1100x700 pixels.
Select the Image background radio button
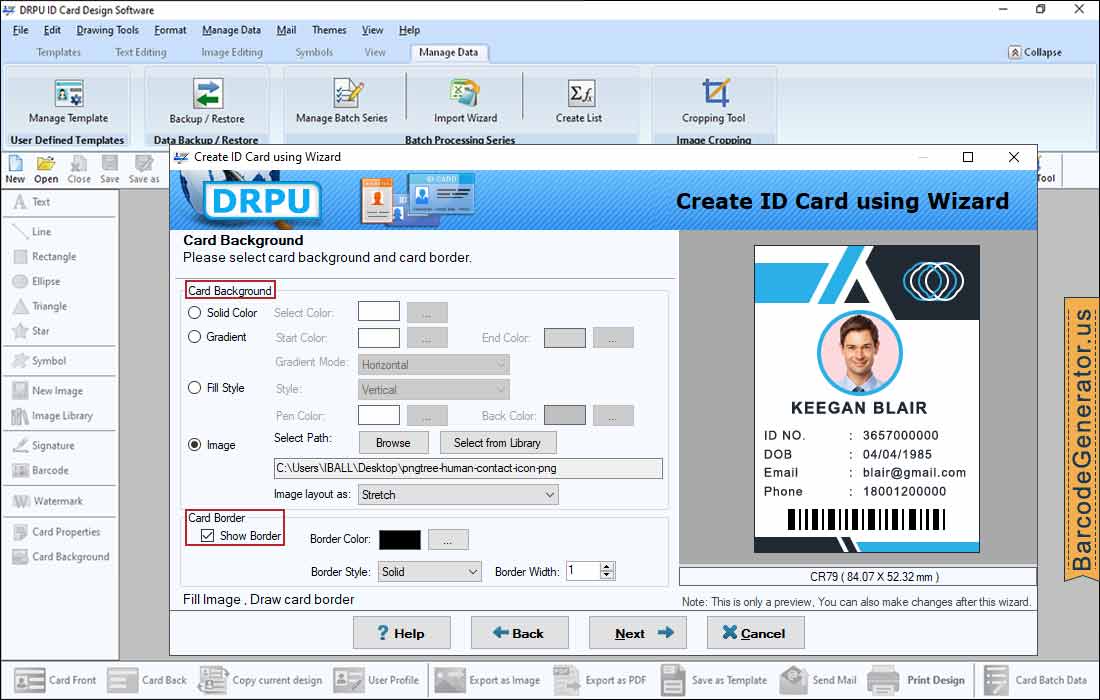pyautogui.click(x=194, y=445)
